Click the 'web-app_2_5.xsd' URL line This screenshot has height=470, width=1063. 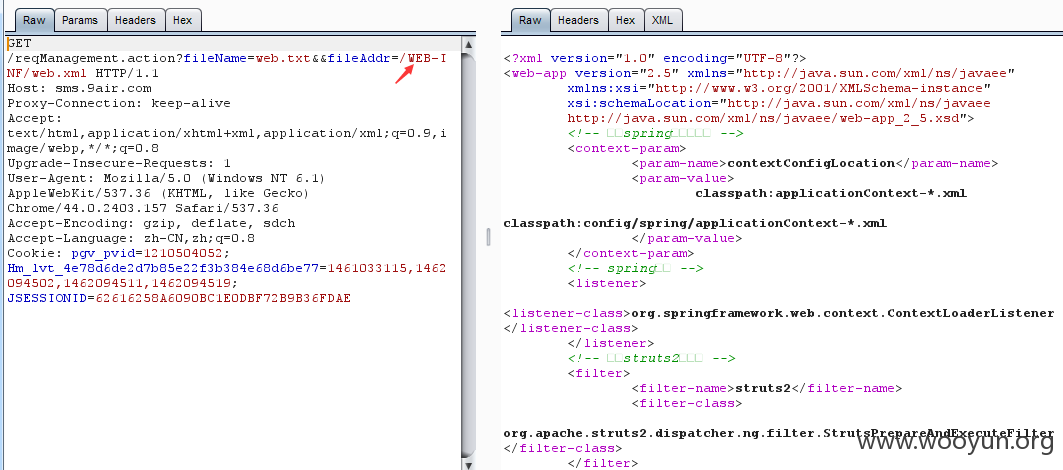tap(771, 118)
